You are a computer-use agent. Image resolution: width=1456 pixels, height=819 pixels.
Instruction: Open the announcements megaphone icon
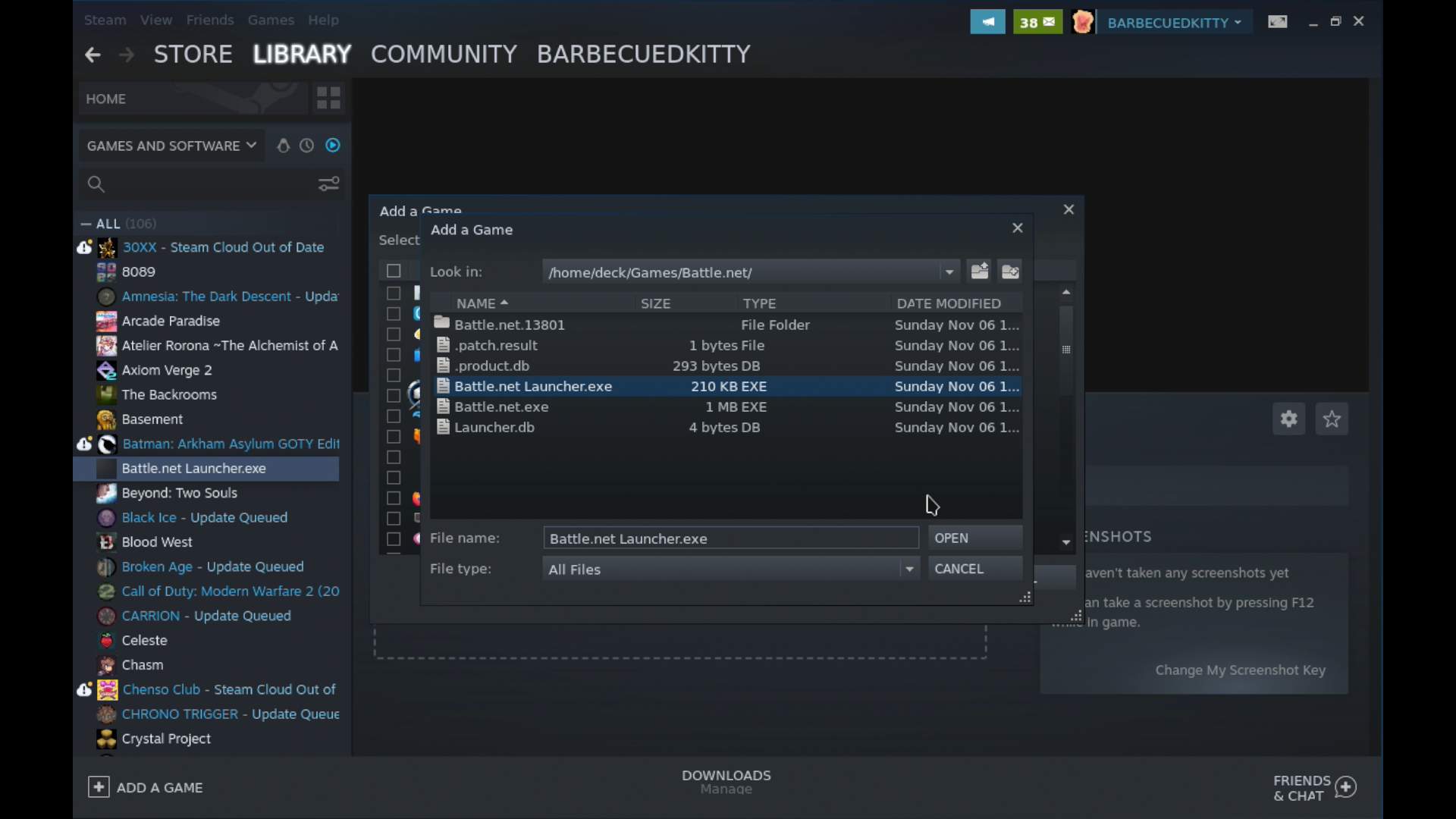[x=987, y=22]
